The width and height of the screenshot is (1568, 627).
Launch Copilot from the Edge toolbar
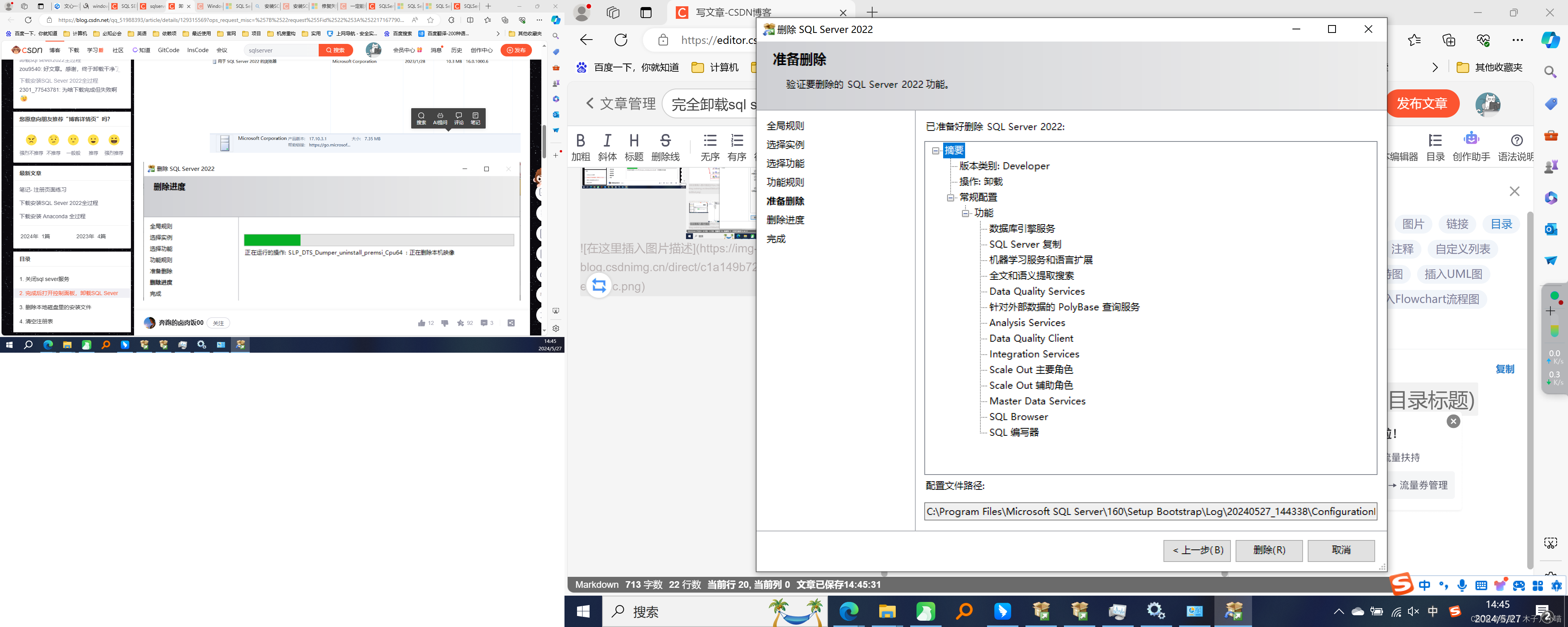pyautogui.click(x=1550, y=40)
